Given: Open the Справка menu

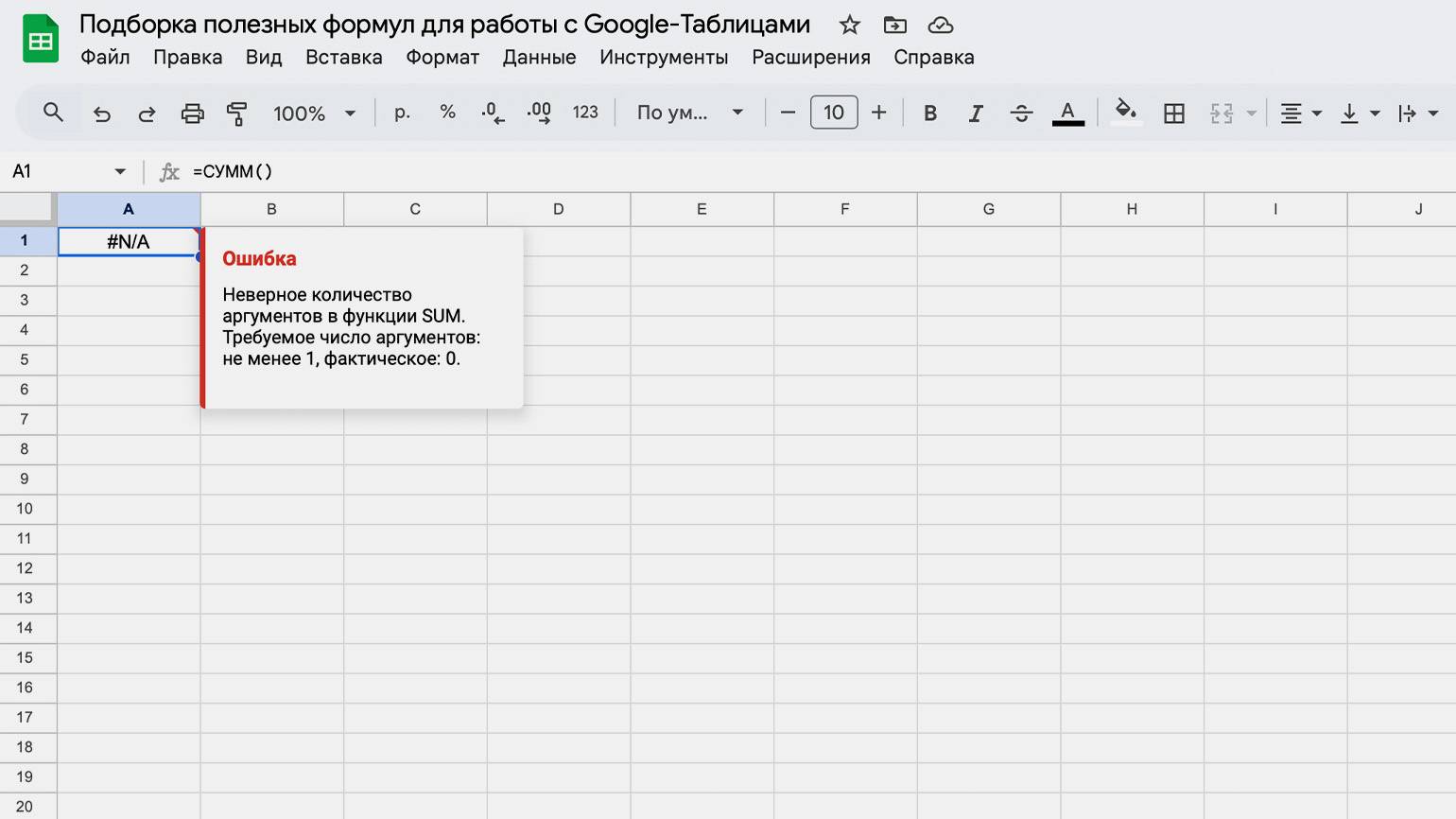Looking at the screenshot, I should (934, 57).
